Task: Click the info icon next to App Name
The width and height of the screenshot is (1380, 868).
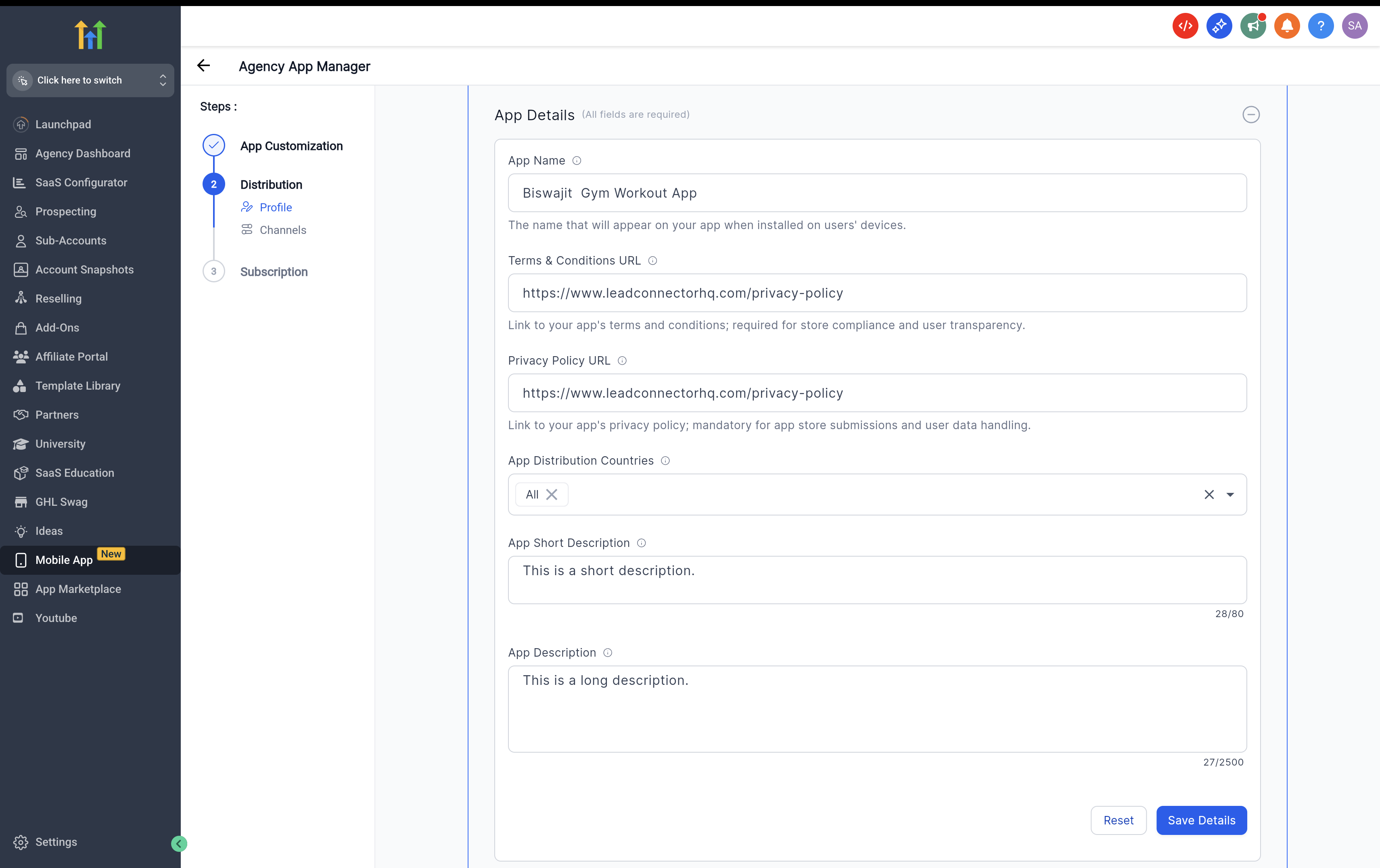Action: pos(577,161)
